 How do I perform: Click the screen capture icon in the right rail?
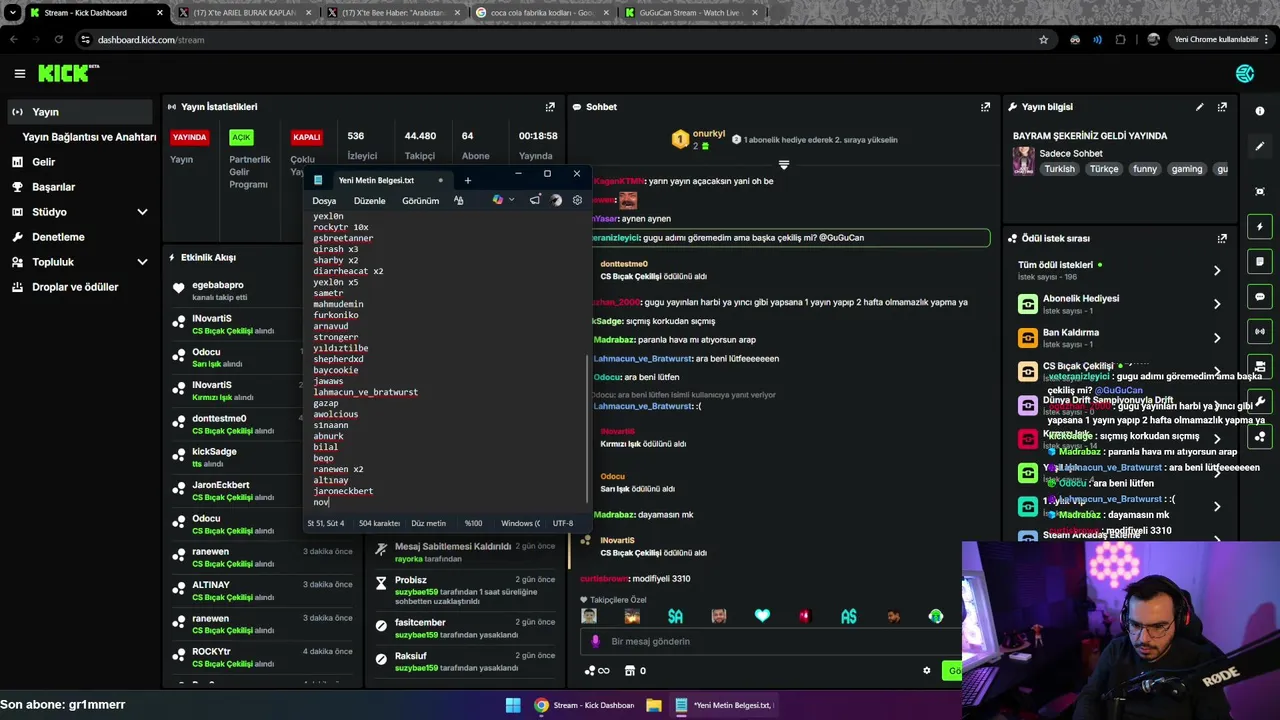pyautogui.click(x=1260, y=191)
